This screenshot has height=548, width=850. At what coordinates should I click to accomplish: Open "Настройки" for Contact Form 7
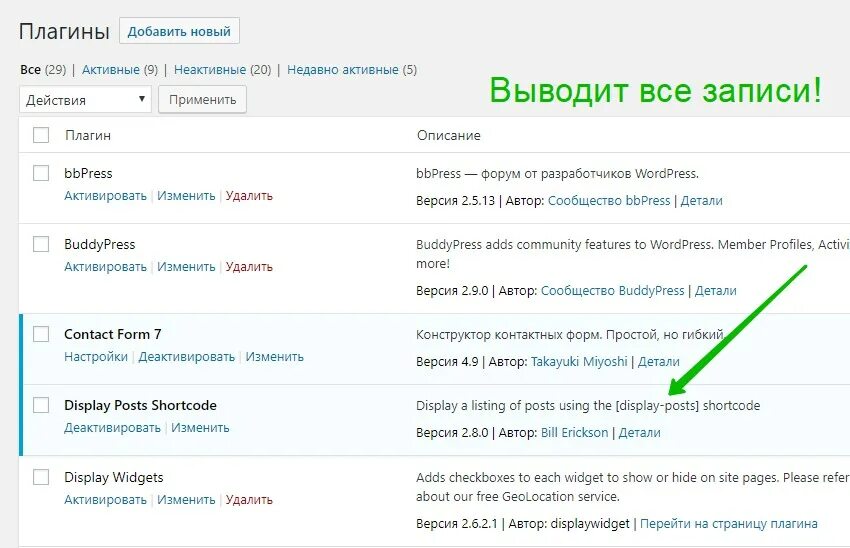96,357
